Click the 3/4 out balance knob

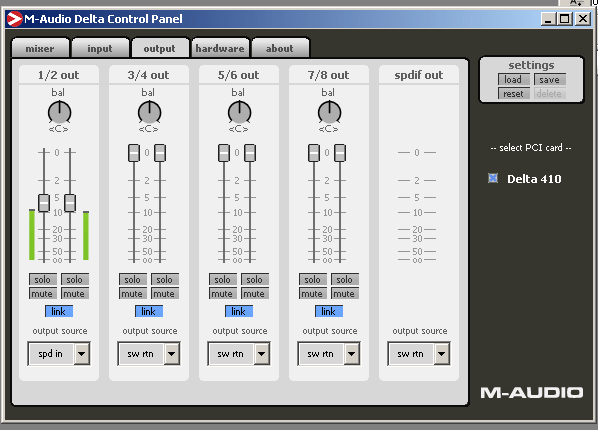point(150,113)
